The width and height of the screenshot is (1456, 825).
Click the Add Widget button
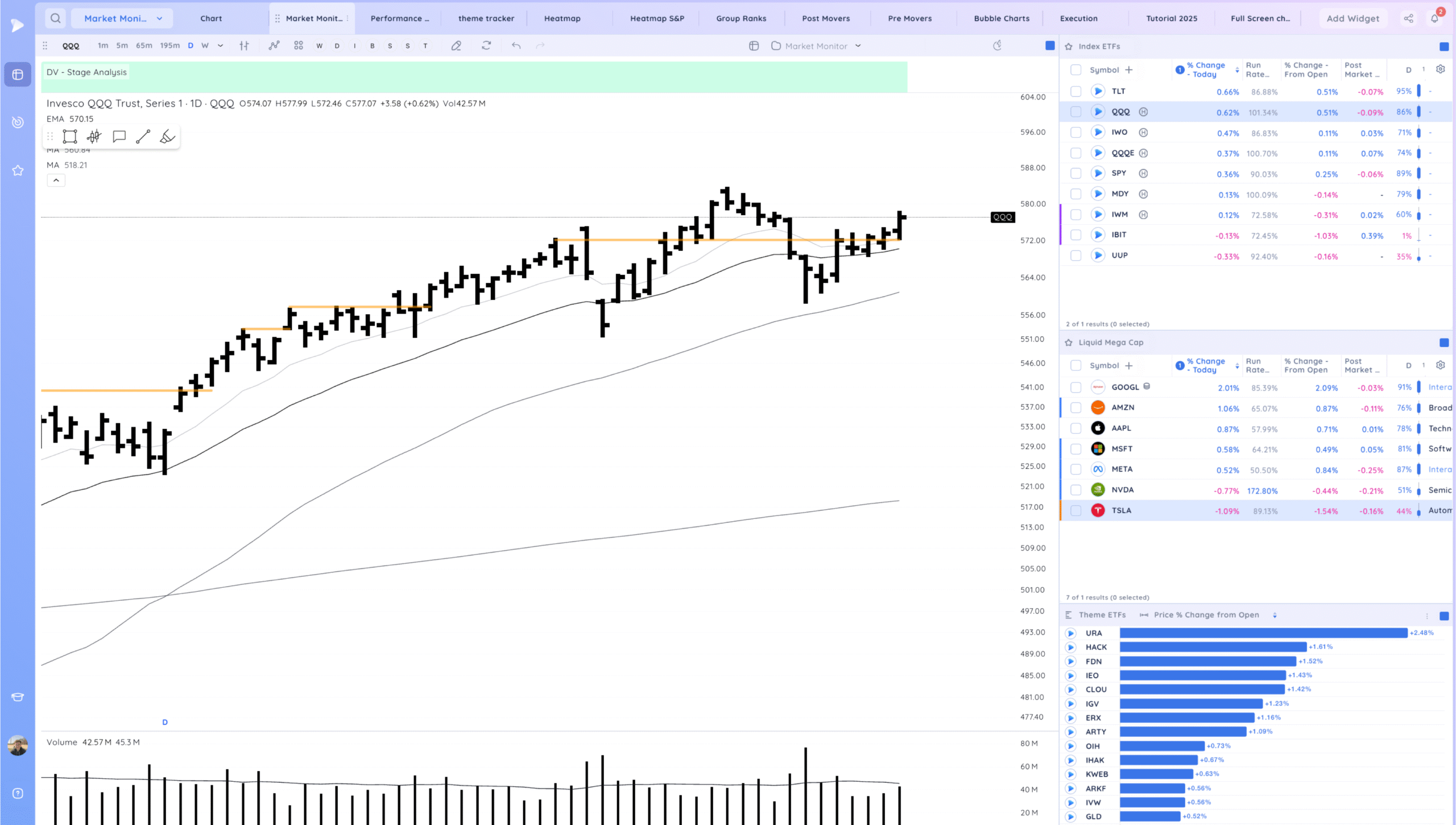(1352, 18)
